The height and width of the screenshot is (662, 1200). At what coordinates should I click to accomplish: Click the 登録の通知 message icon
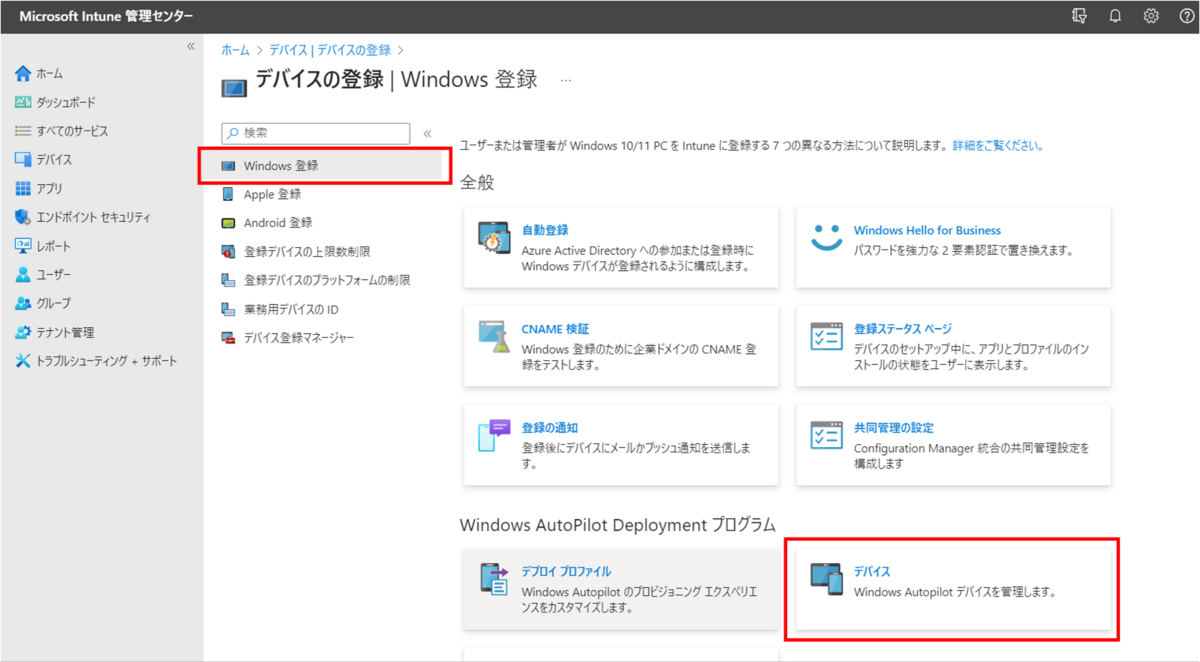tap(495, 437)
